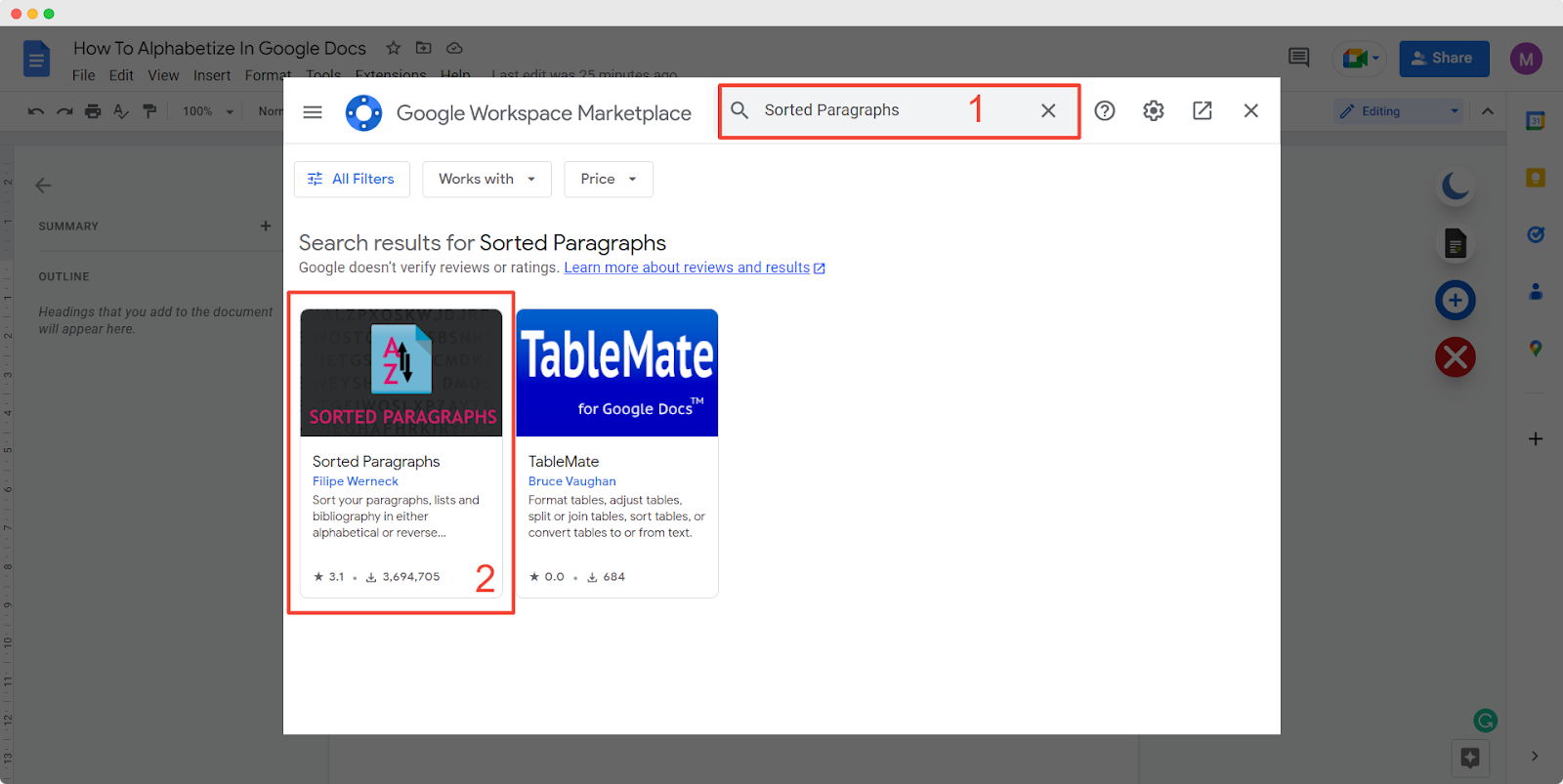
Task: Collapse the menus with the chevron
Action: pyautogui.click(x=1488, y=111)
